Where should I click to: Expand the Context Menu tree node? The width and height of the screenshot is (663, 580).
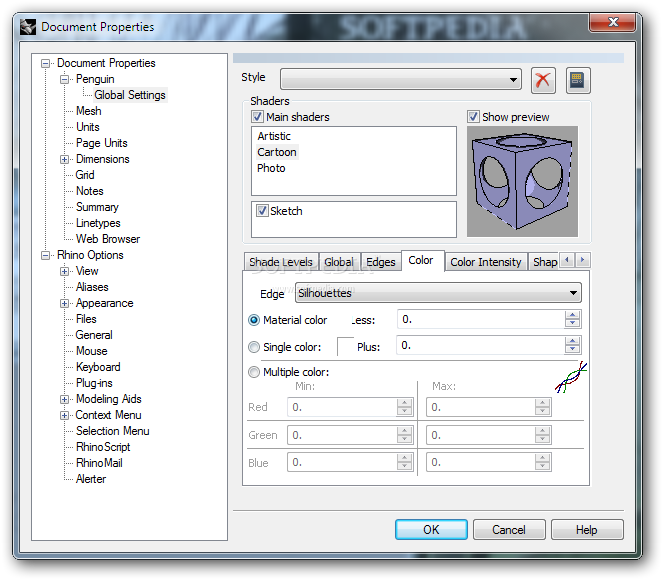point(64,416)
